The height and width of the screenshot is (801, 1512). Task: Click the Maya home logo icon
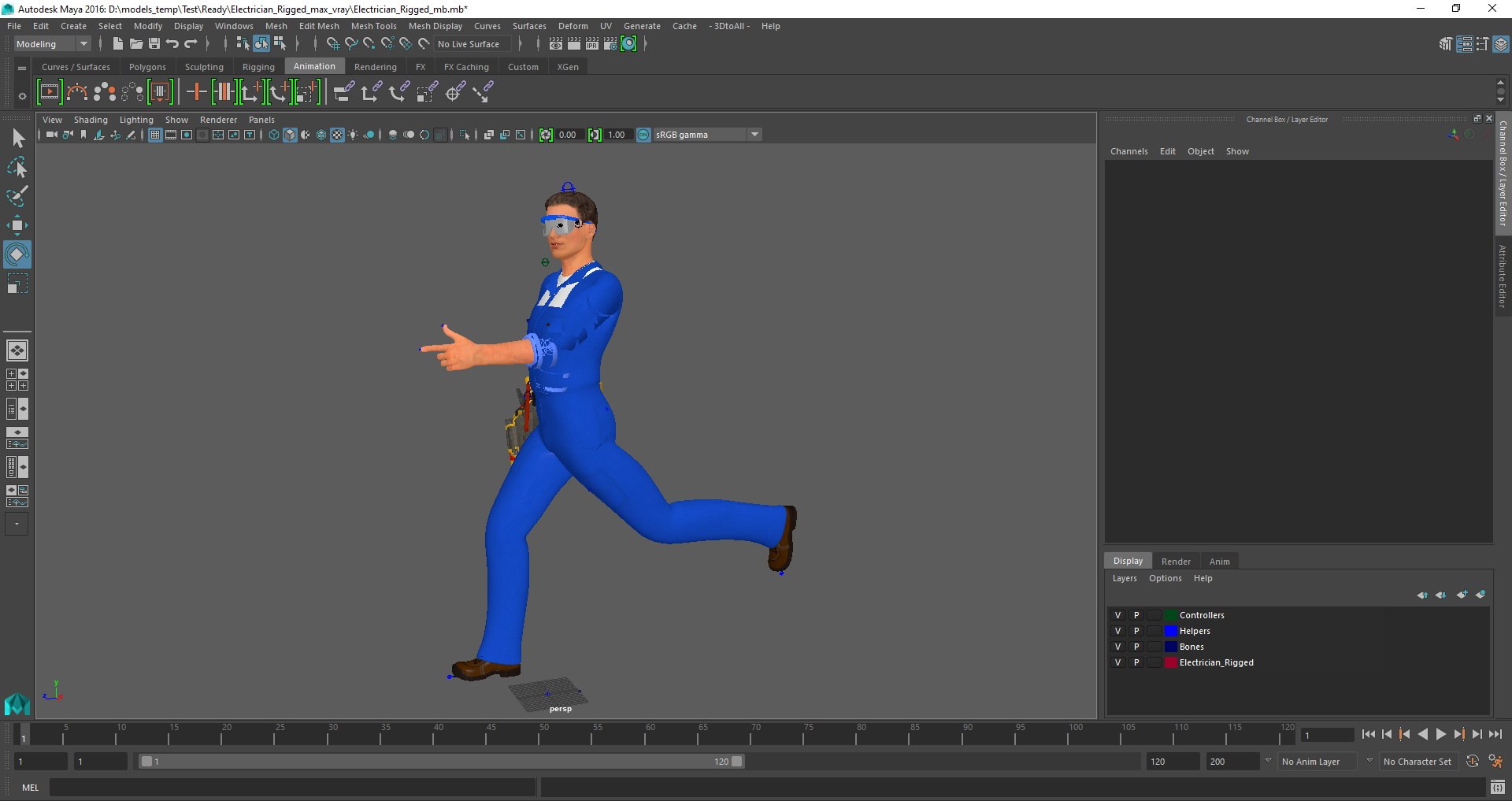(17, 703)
